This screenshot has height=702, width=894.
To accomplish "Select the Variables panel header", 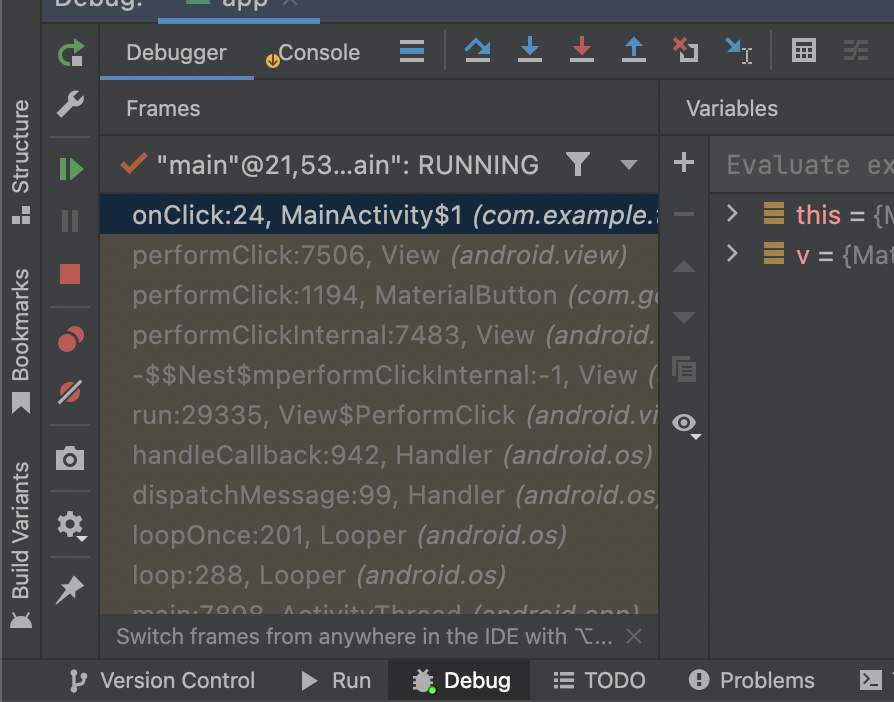I will (x=732, y=109).
